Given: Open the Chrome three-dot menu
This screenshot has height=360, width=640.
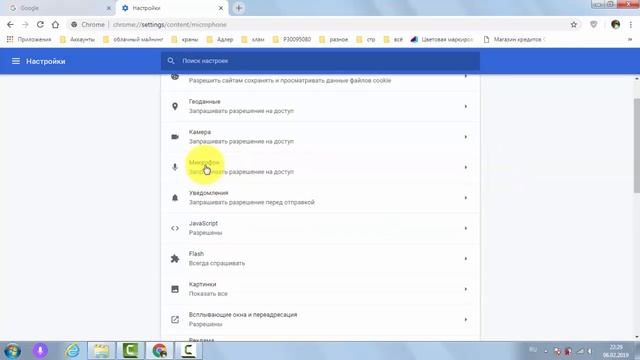Looking at the screenshot, I should [x=631, y=24].
